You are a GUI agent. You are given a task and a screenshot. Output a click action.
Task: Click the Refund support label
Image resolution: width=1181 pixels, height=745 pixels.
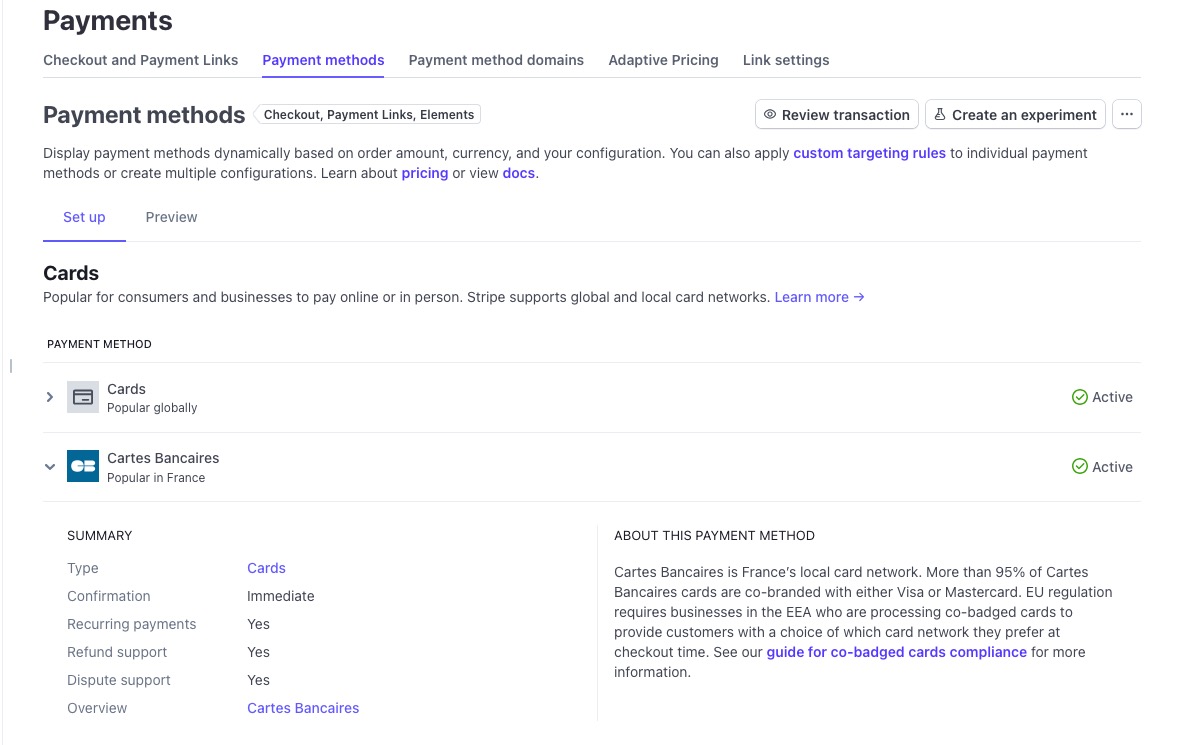[117, 652]
